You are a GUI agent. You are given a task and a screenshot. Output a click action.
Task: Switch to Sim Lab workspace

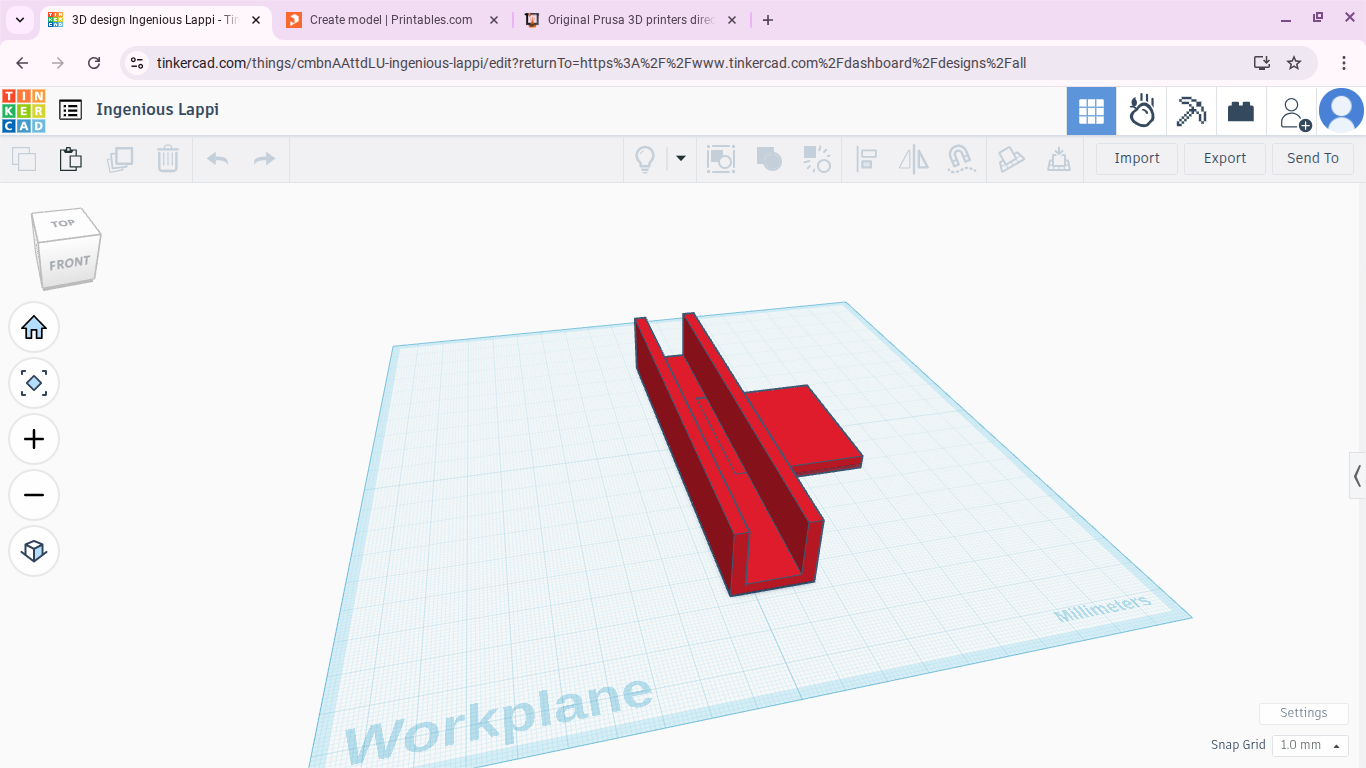(1142, 111)
